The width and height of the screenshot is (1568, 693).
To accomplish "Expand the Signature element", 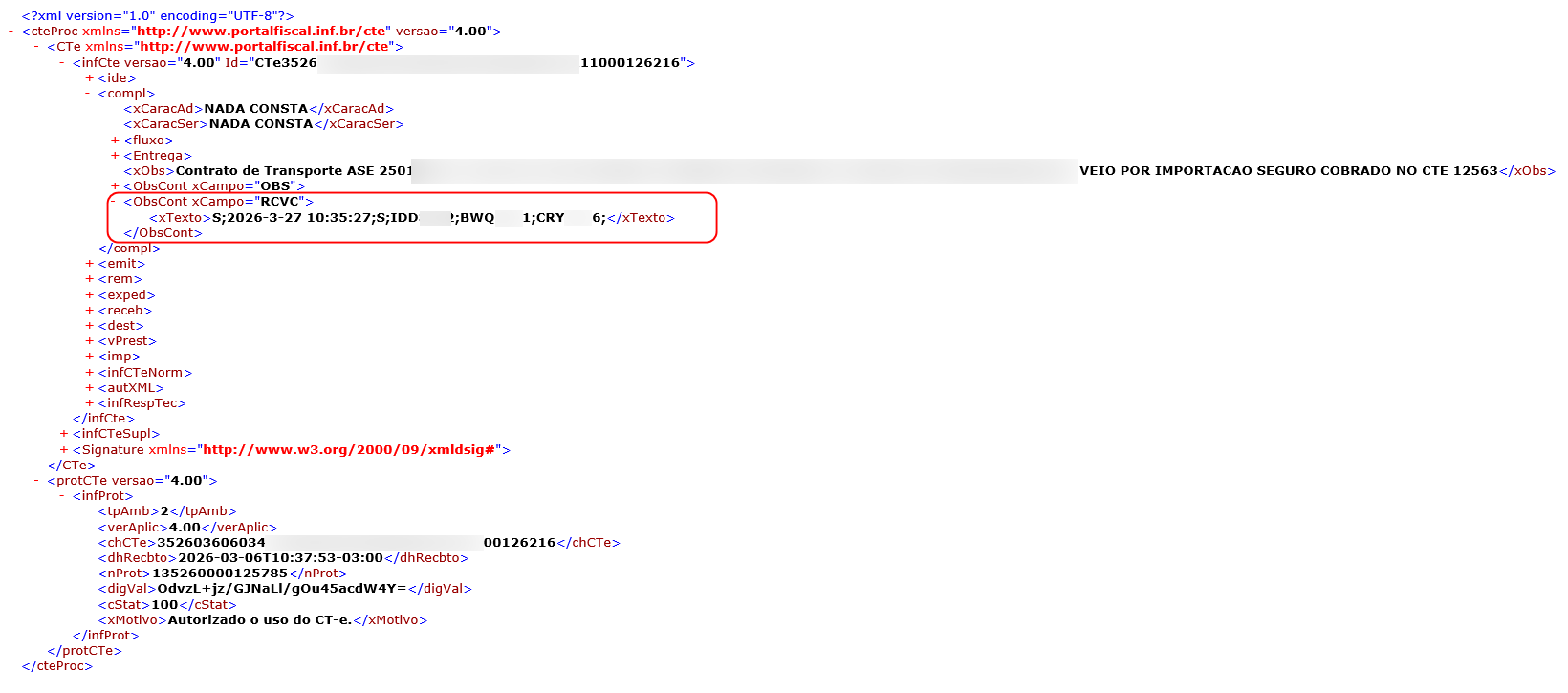I will click(x=64, y=450).
